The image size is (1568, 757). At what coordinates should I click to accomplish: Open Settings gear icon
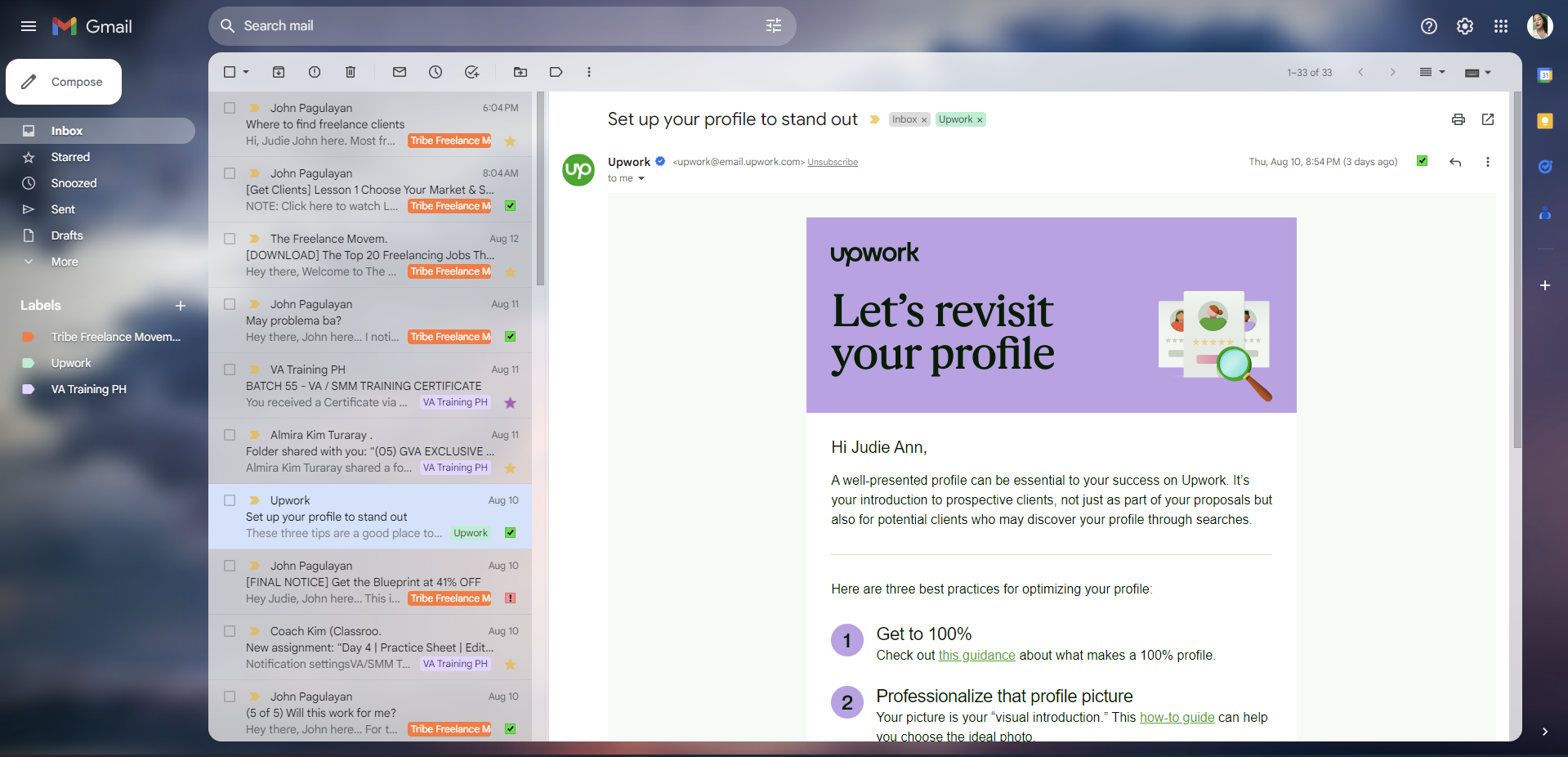click(x=1464, y=26)
